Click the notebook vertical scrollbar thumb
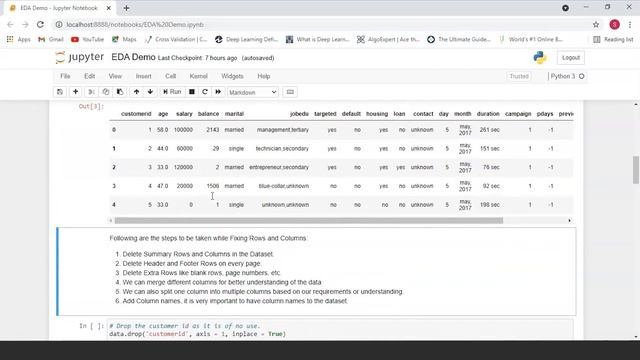Screen dimensions: 640x360 pyautogui.click(x=636, y=169)
